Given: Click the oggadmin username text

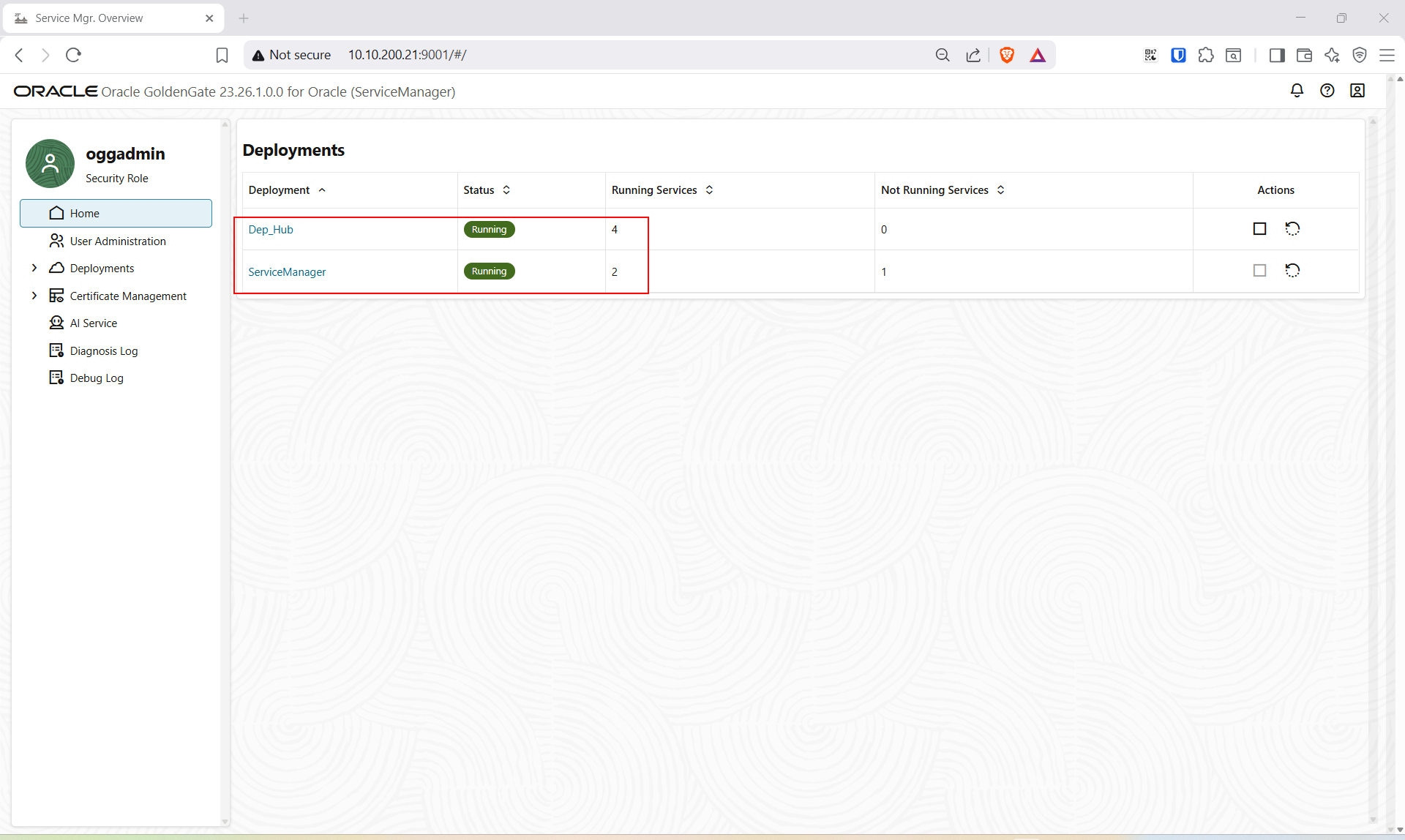Looking at the screenshot, I should [x=125, y=154].
